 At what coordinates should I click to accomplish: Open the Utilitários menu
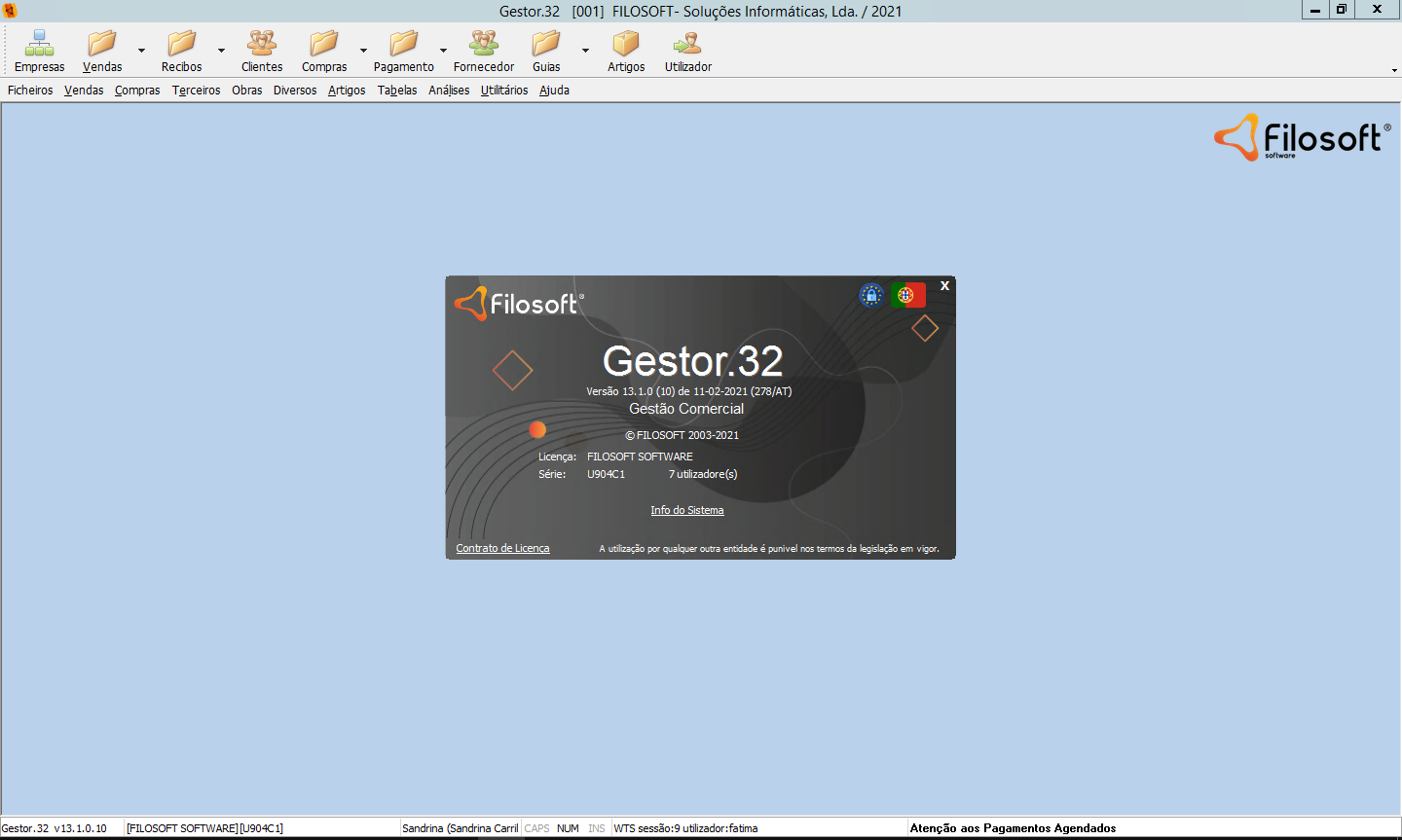(x=504, y=91)
